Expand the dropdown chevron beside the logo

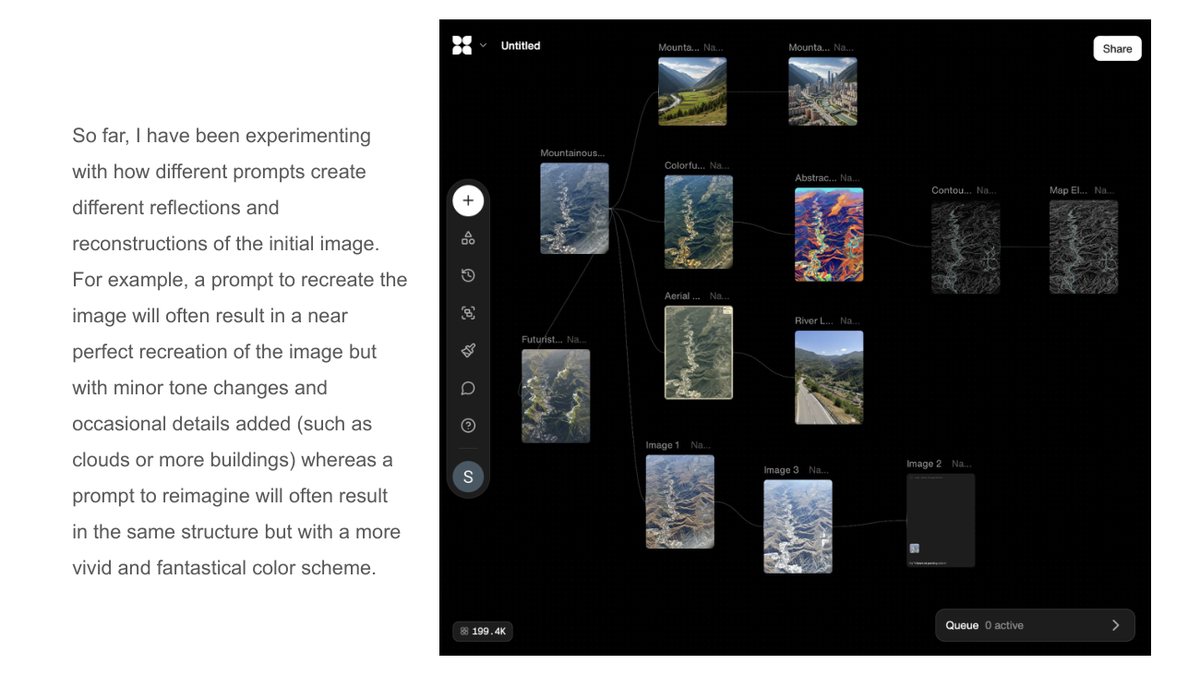[x=483, y=45]
